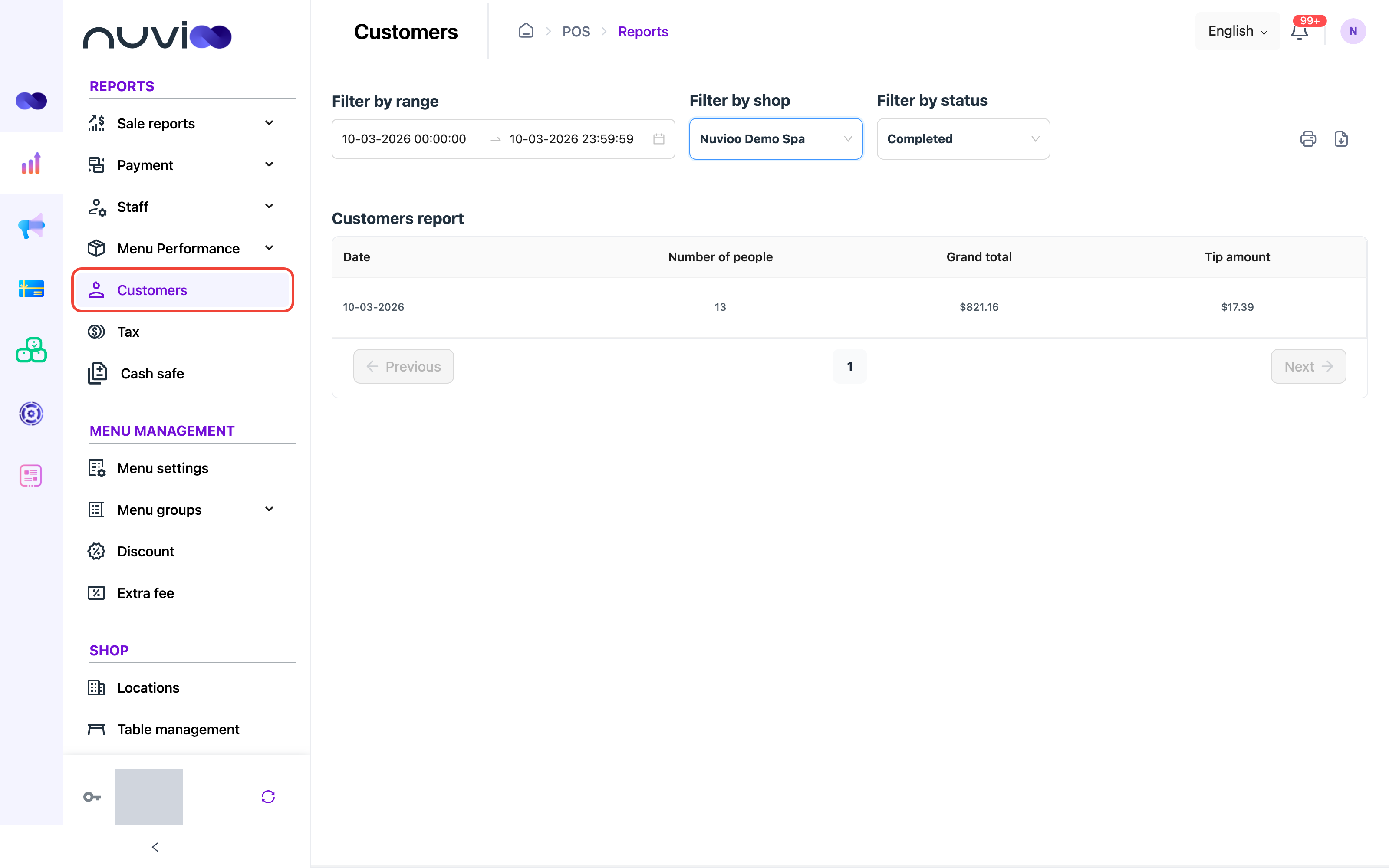Click the Reports breadcrumb link
1389x868 pixels.
pyautogui.click(x=643, y=32)
